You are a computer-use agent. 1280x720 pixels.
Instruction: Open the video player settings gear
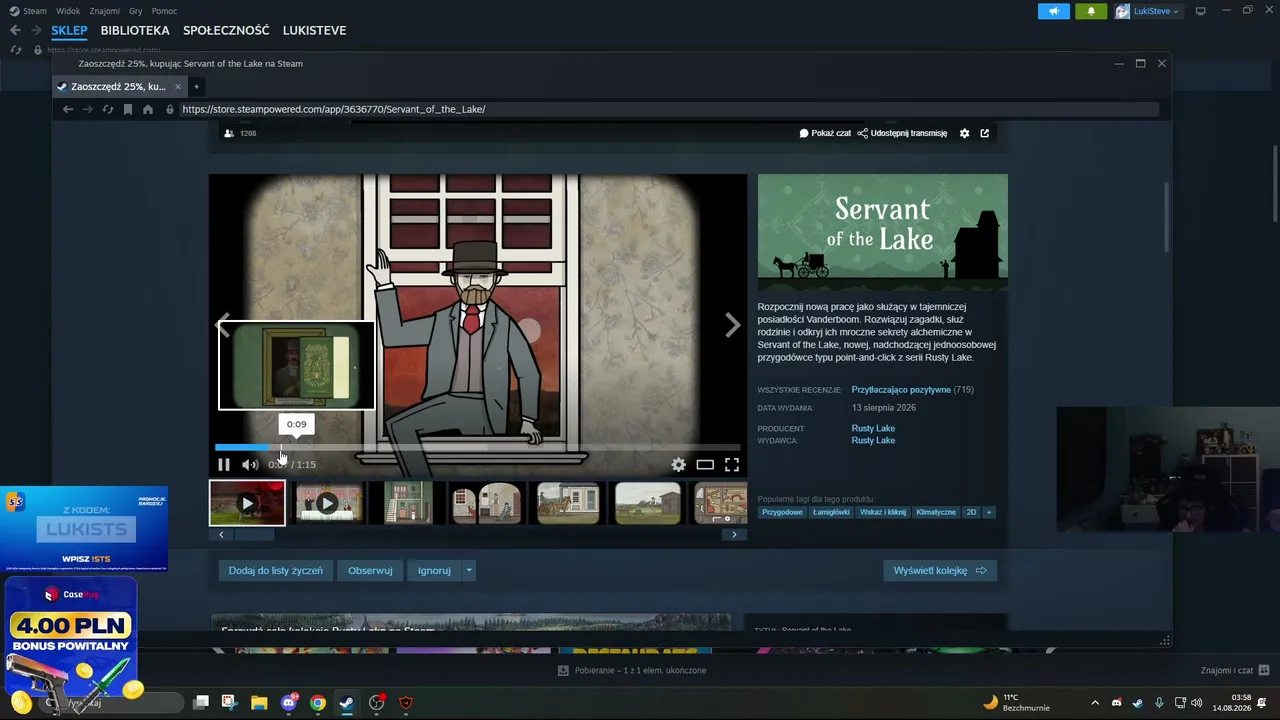678,464
